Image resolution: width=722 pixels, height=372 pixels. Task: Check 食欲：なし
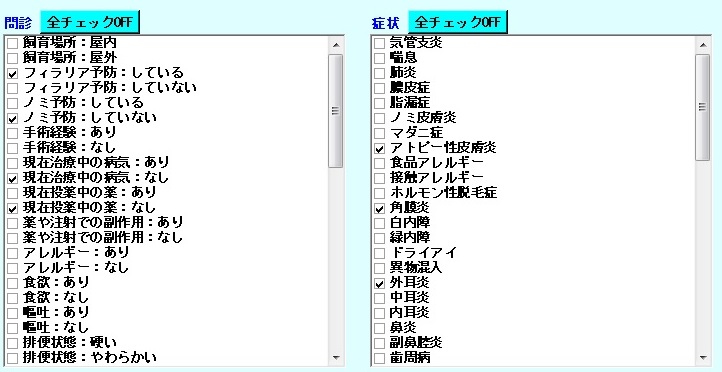pyautogui.click(x=13, y=298)
